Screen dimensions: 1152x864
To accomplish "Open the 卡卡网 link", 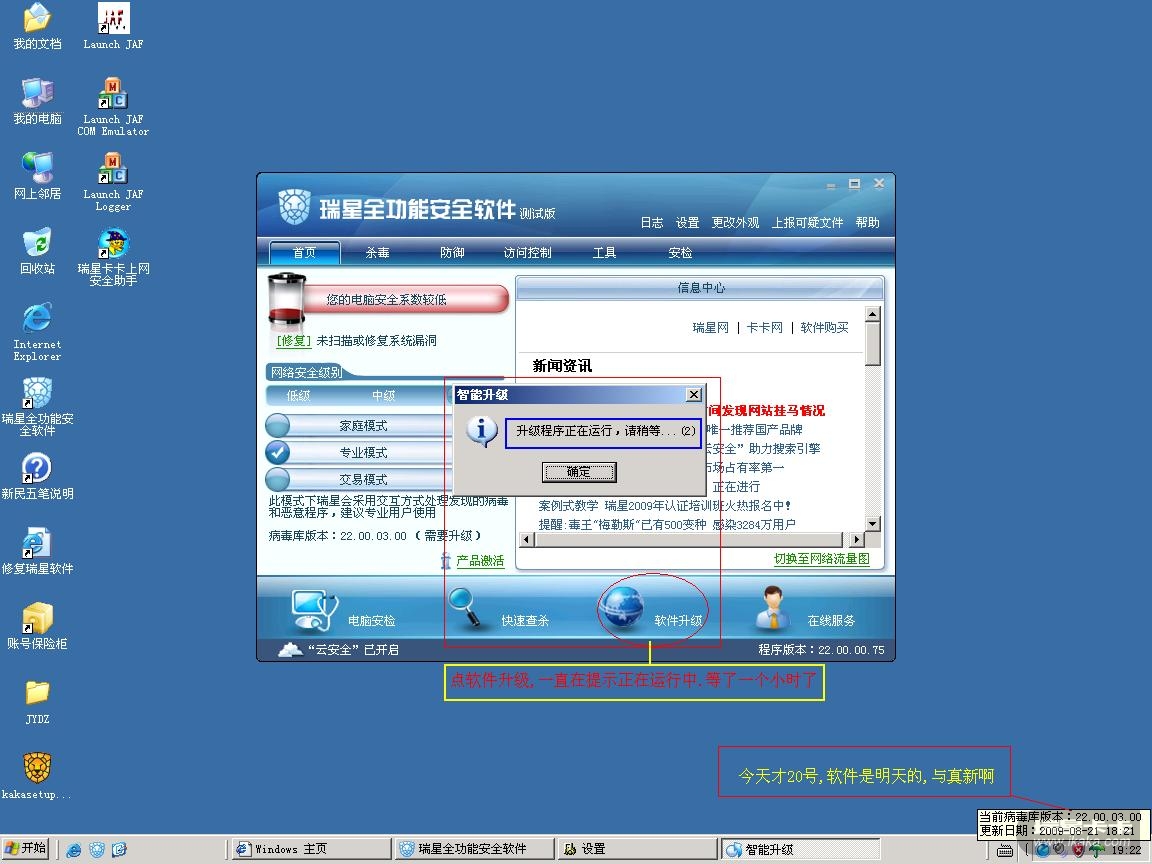I will point(765,328).
